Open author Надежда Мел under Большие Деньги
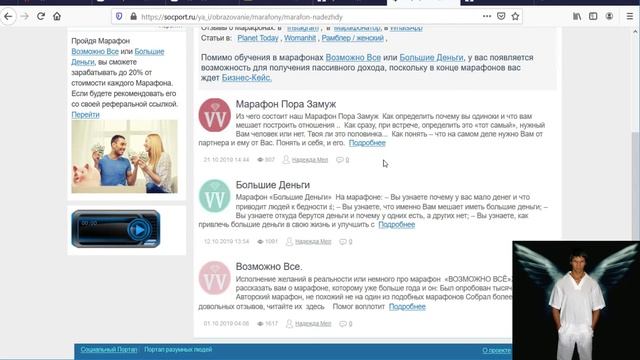 313,242
